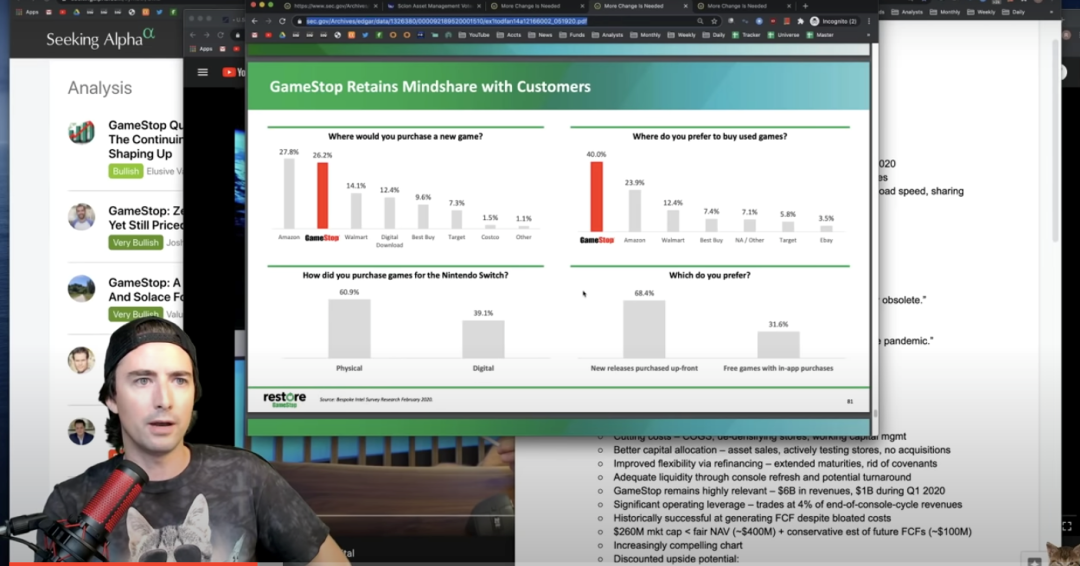Show hidden bookmarks via the front window chevron

click(x=868, y=35)
